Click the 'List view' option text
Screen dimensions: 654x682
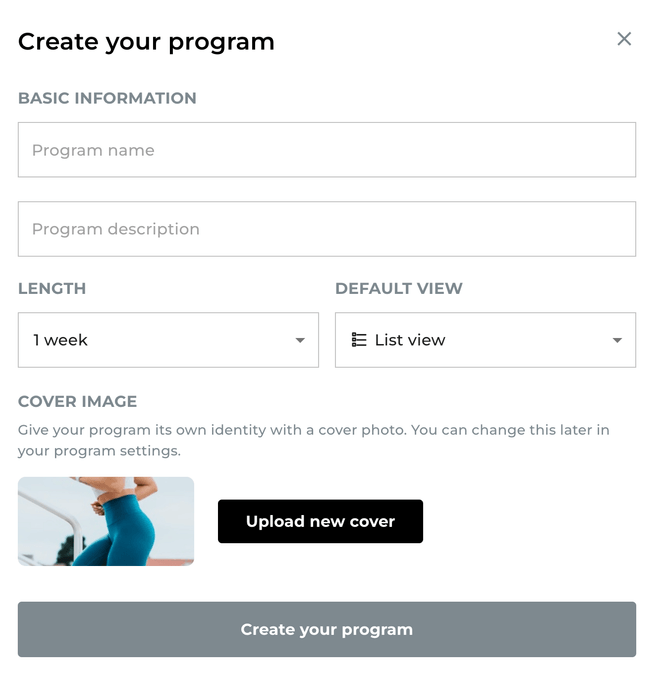pyautogui.click(x=410, y=340)
